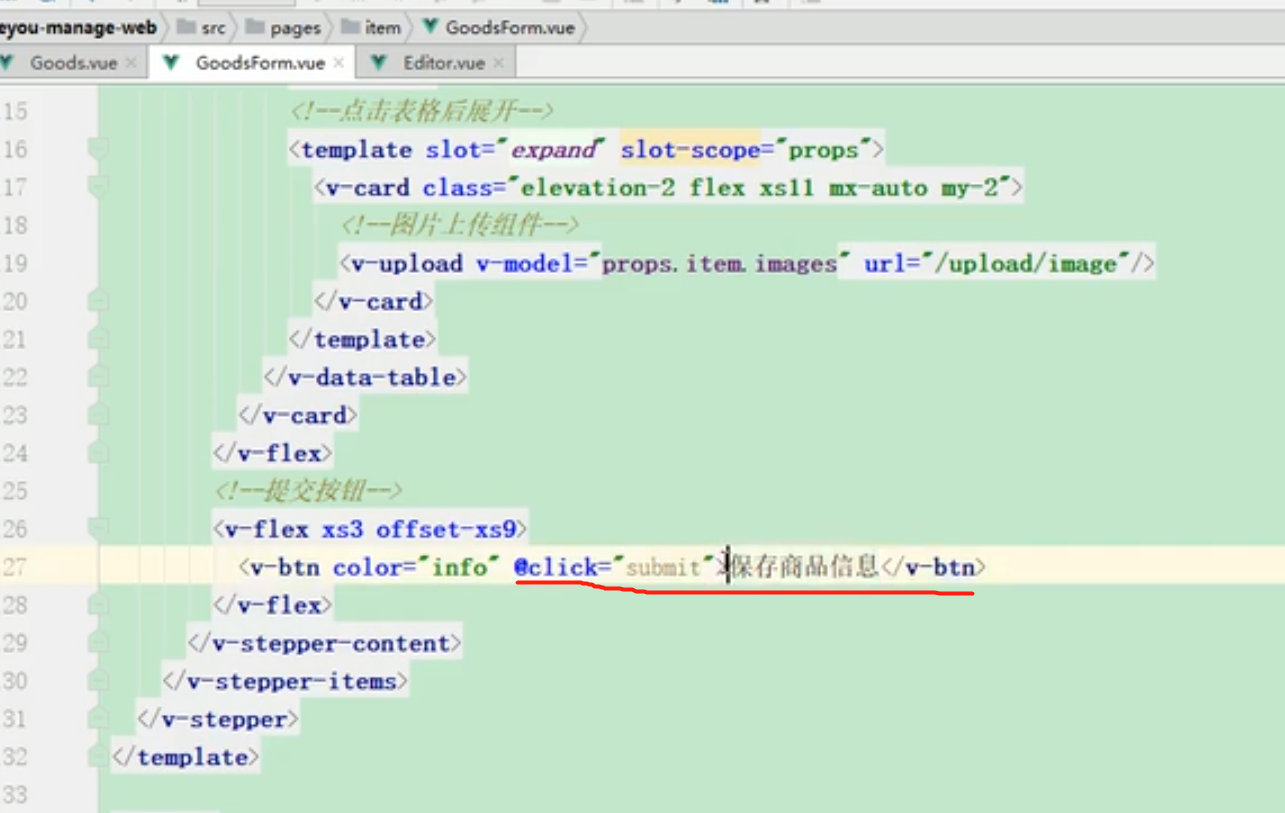The height and width of the screenshot is (813, 1285).
Task: Click the v-flex xs3 offset-xs9 tag
Action: tap(370, 529)
